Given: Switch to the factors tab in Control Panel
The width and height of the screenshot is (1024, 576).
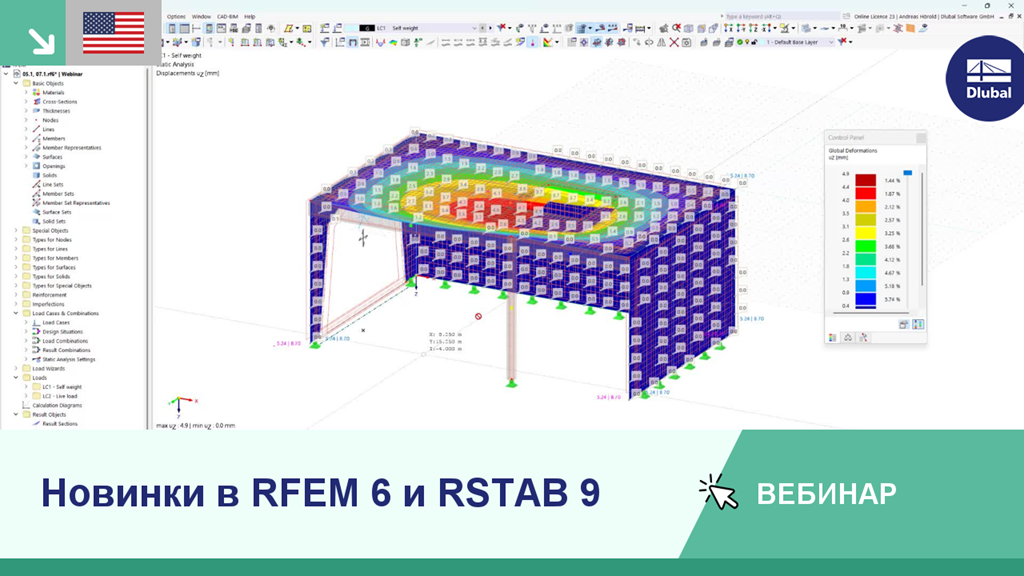Looking at the screenshot, I should pyautogui.click(x=848, y=338).
